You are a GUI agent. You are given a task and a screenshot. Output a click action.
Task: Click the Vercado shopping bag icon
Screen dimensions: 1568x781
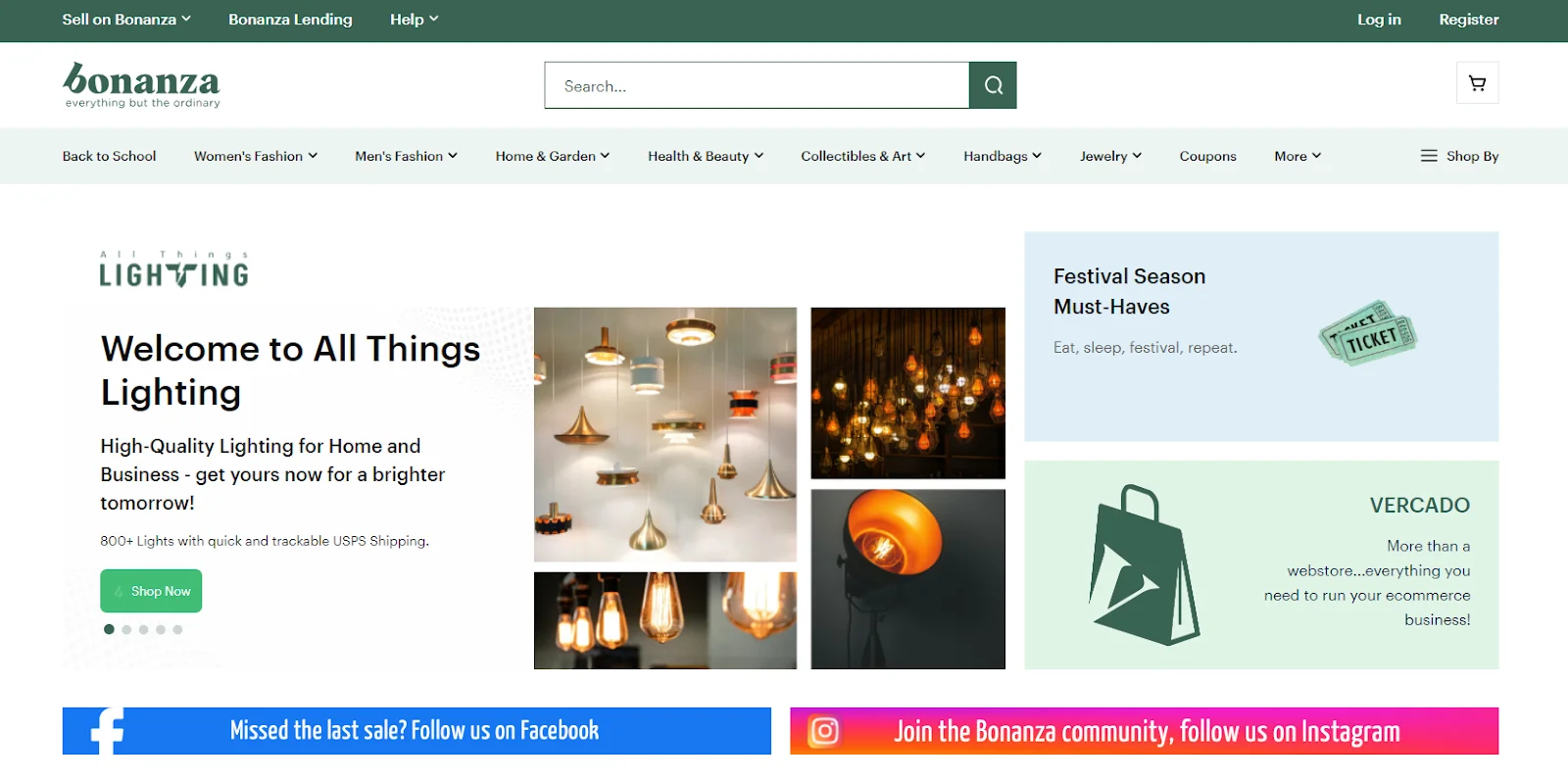point(1144,565)
